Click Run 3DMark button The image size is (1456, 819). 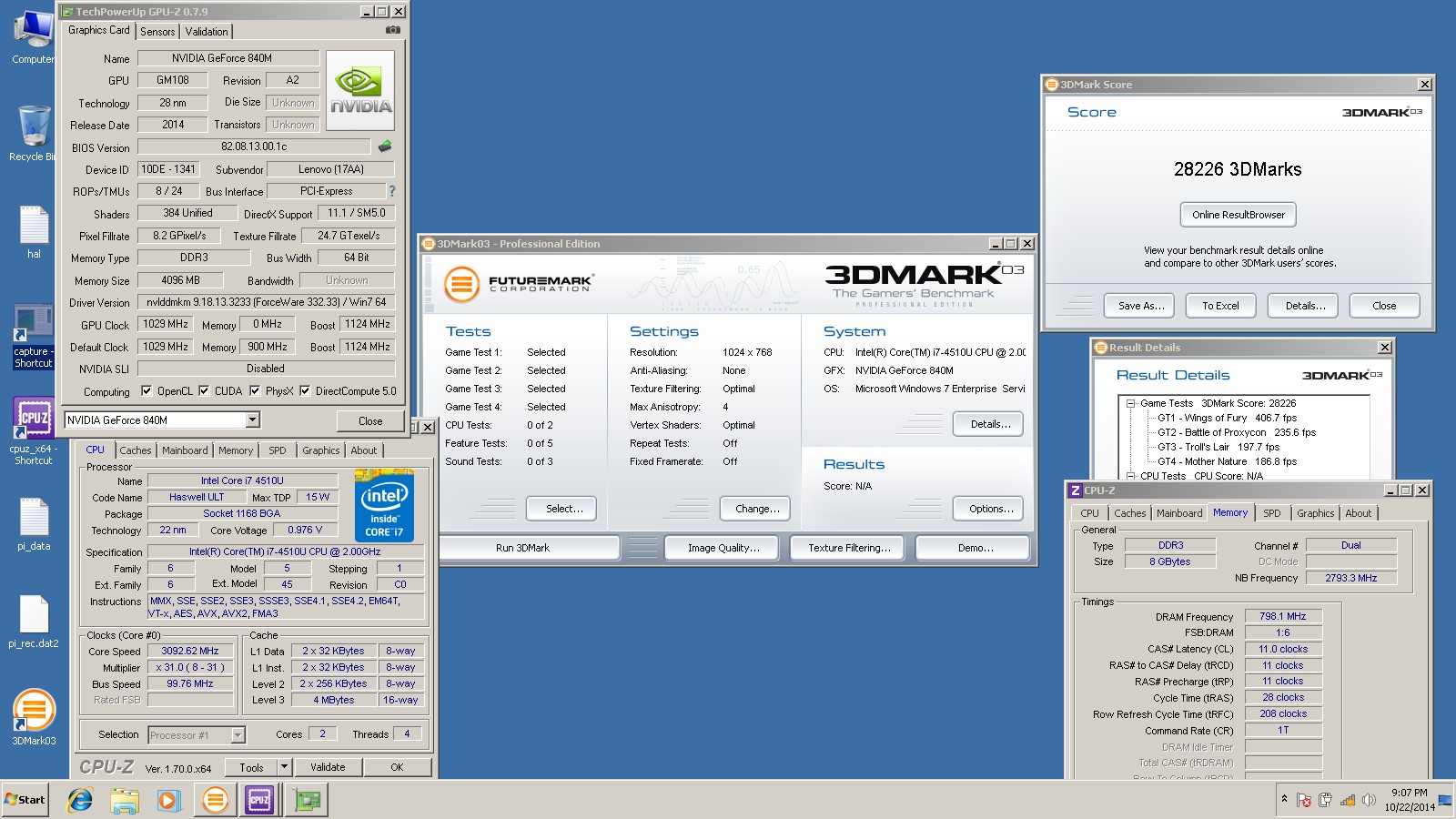point(522,548)
